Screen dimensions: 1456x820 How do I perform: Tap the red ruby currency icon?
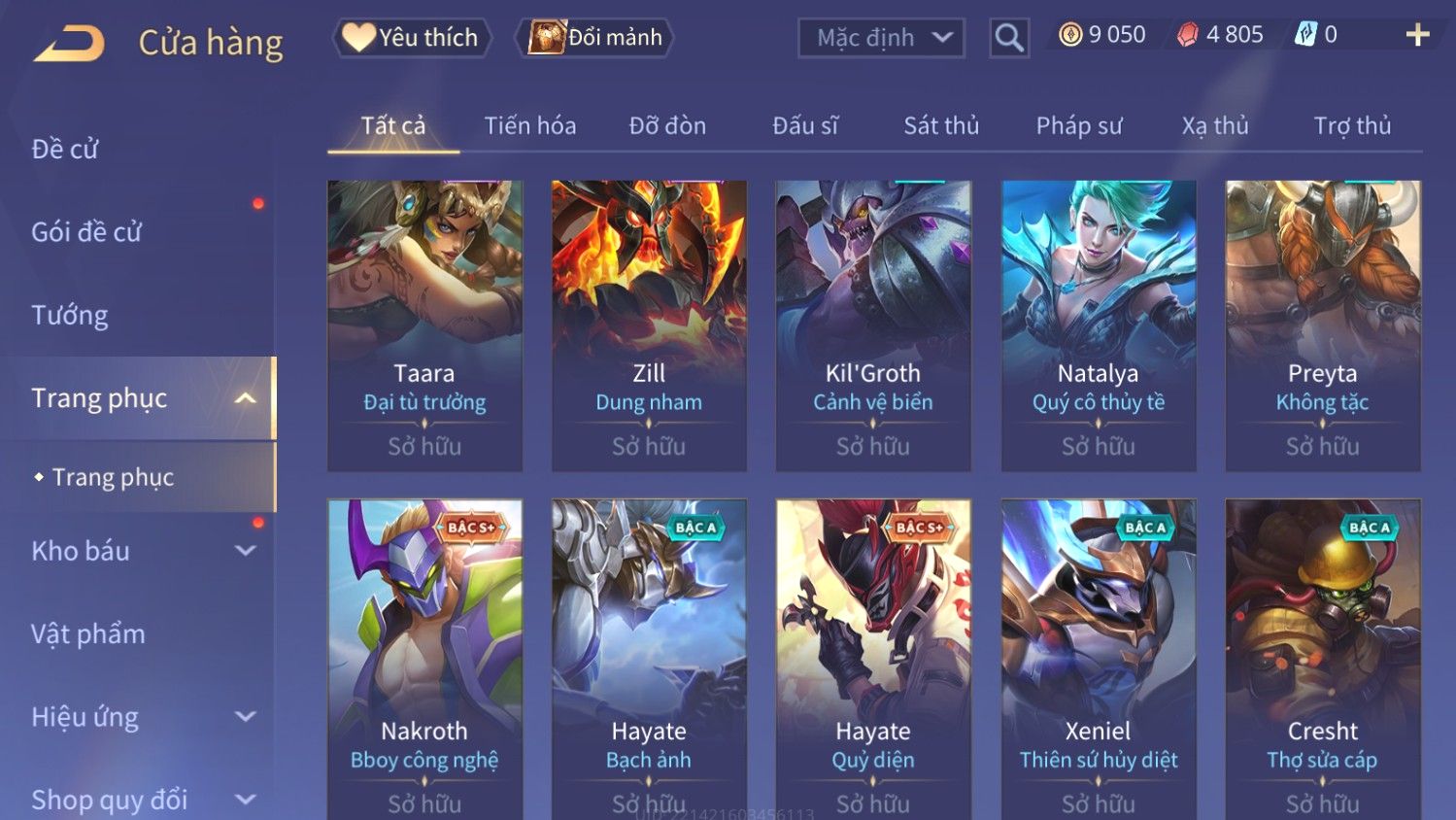coord(1188,35)
